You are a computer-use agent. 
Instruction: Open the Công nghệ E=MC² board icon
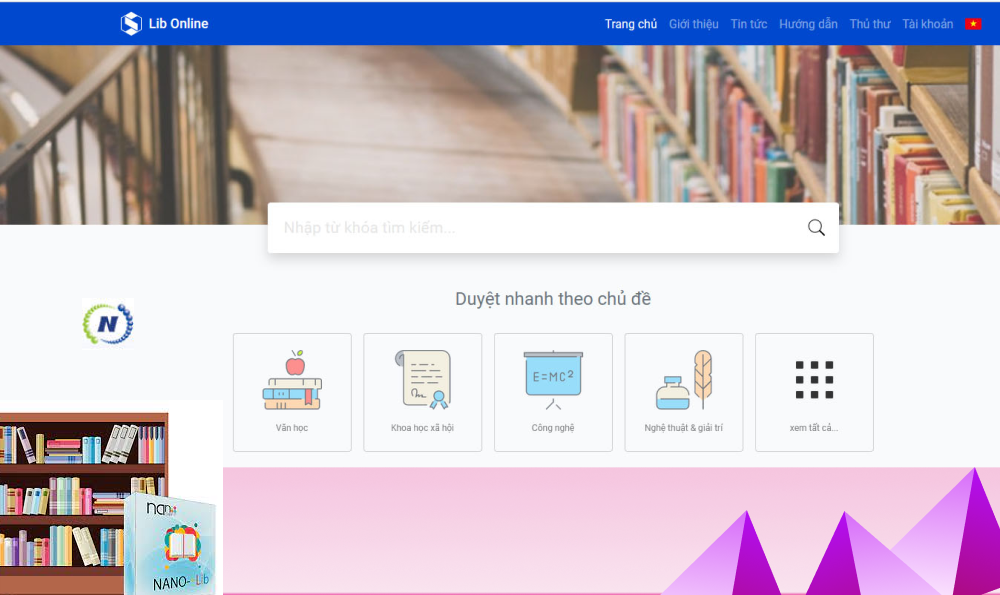point(553,380)
